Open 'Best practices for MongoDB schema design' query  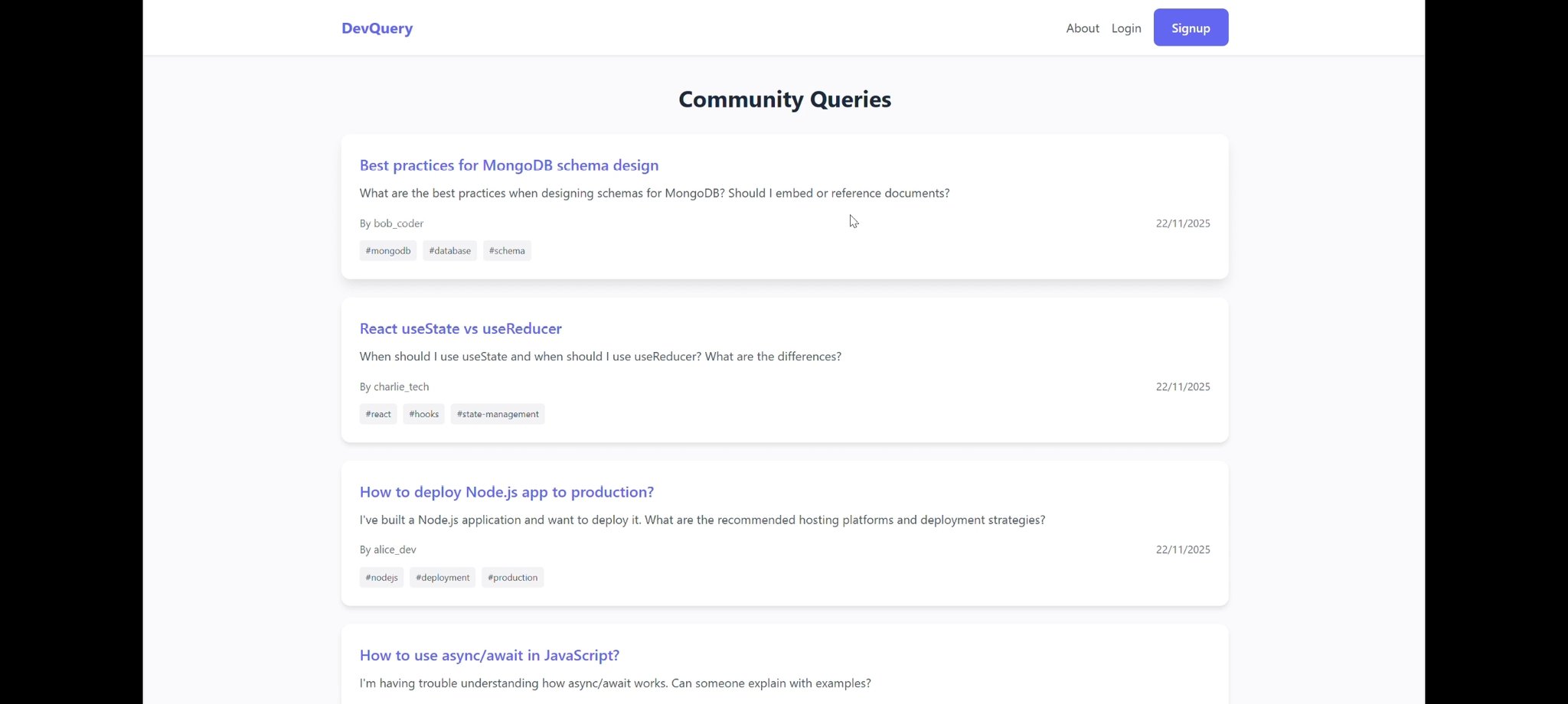tap(508, 165)
